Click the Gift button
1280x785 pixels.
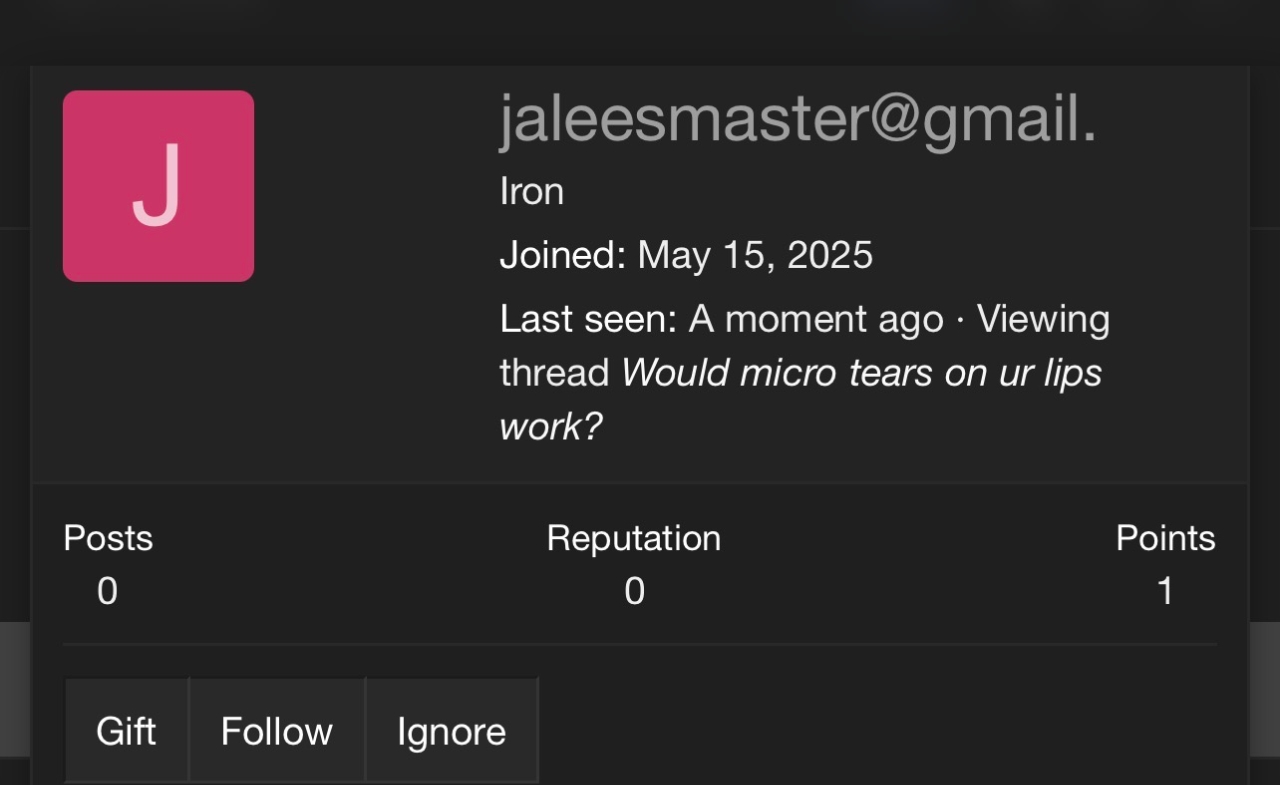pyautogui.click(x=125, y=730)
